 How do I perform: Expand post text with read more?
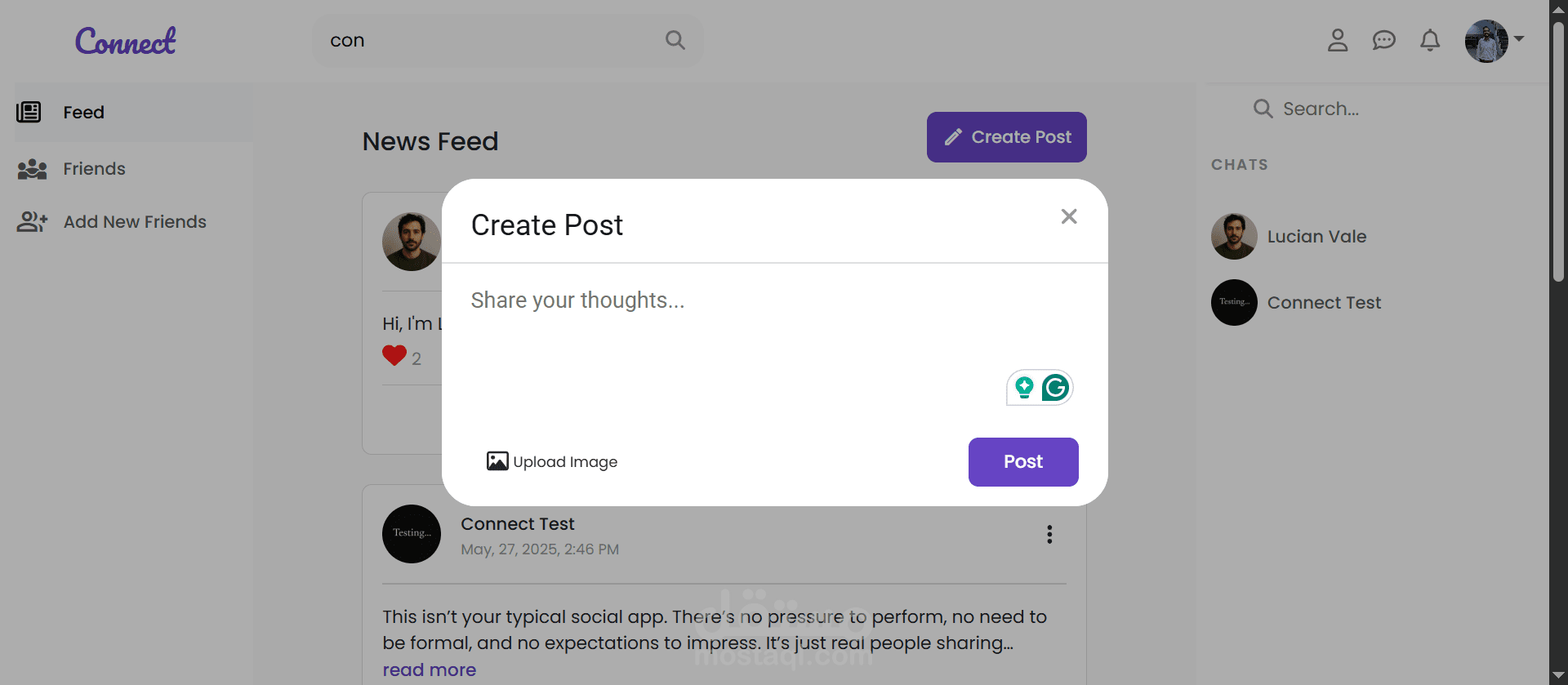[430, 669]
